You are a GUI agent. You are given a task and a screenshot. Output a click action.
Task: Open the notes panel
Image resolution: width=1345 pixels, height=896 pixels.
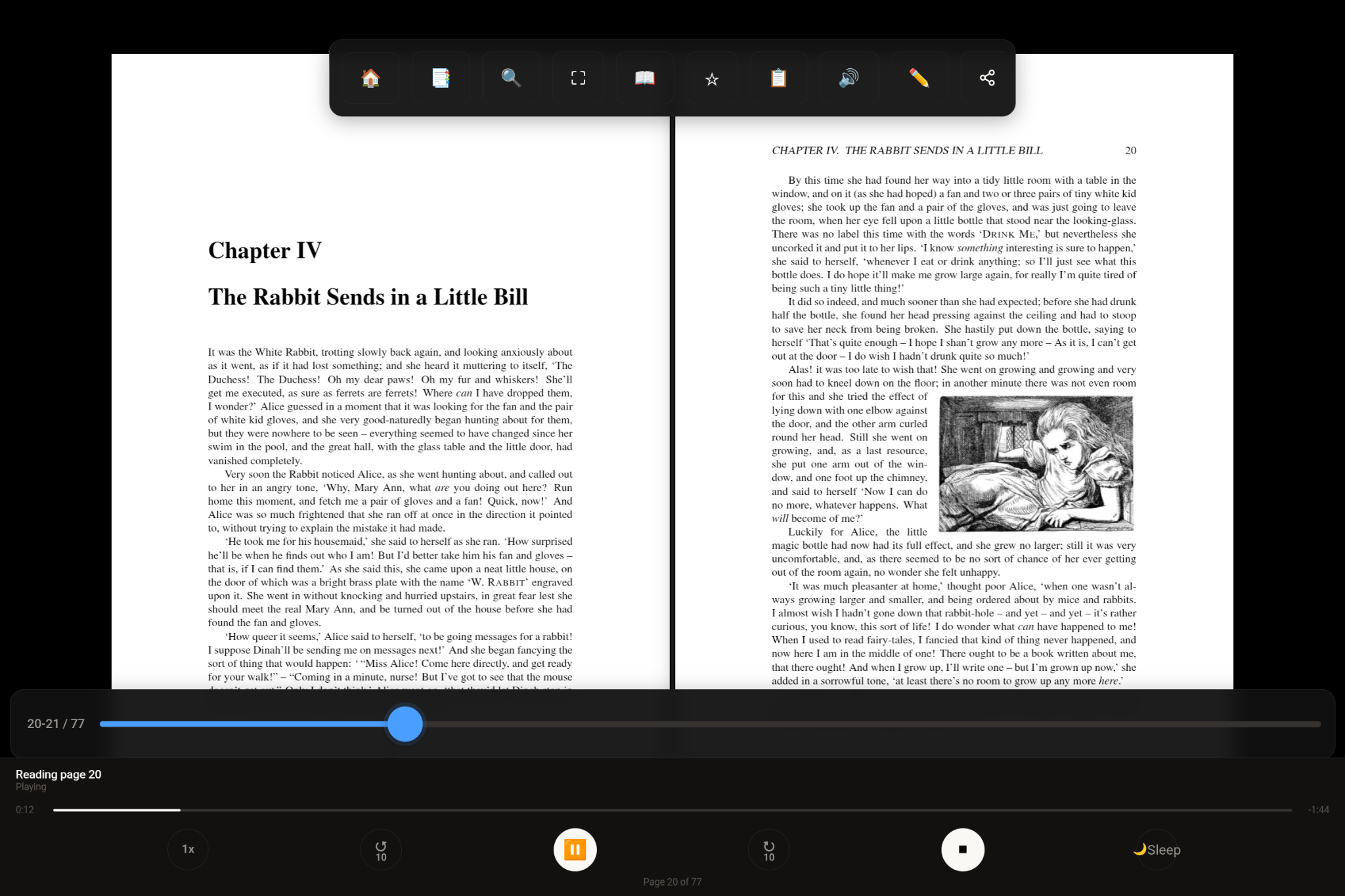[440, 77]
